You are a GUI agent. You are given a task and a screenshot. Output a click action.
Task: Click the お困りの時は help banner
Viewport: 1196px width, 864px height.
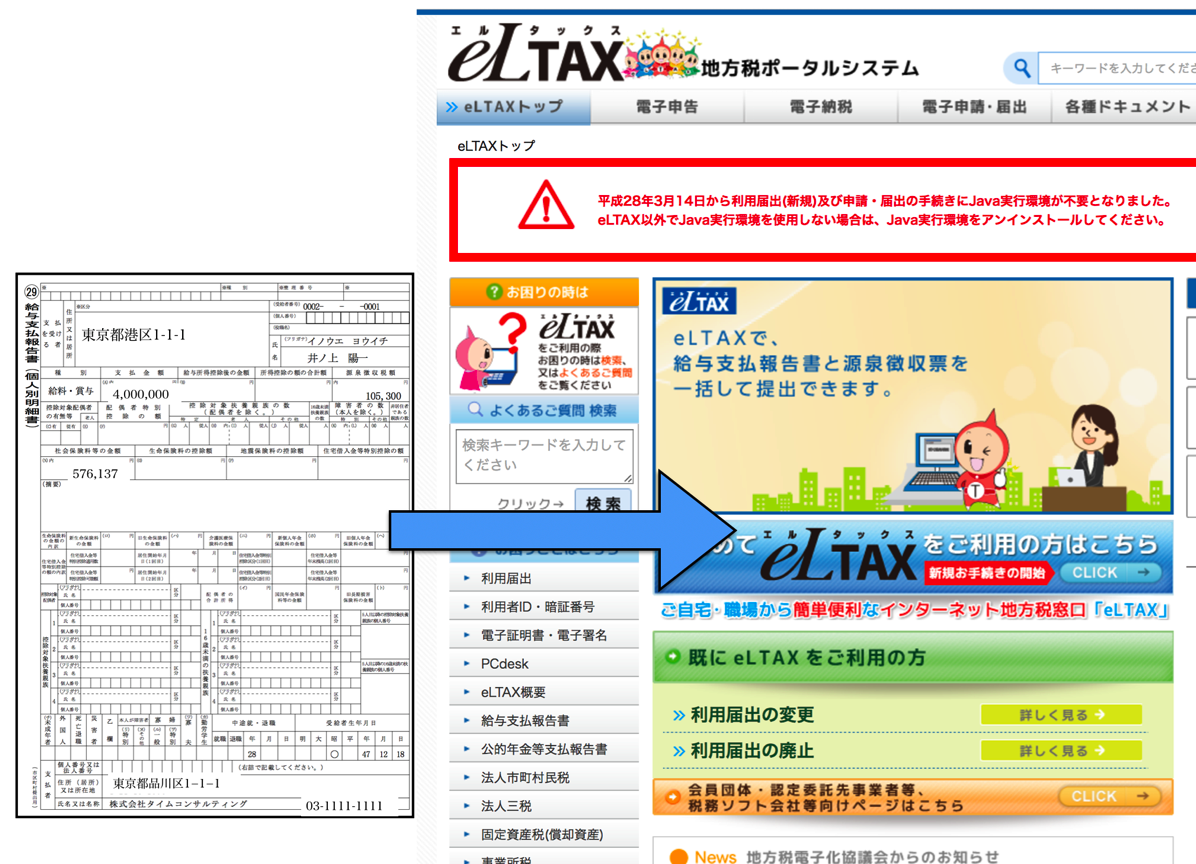click(x=544, y=292)
